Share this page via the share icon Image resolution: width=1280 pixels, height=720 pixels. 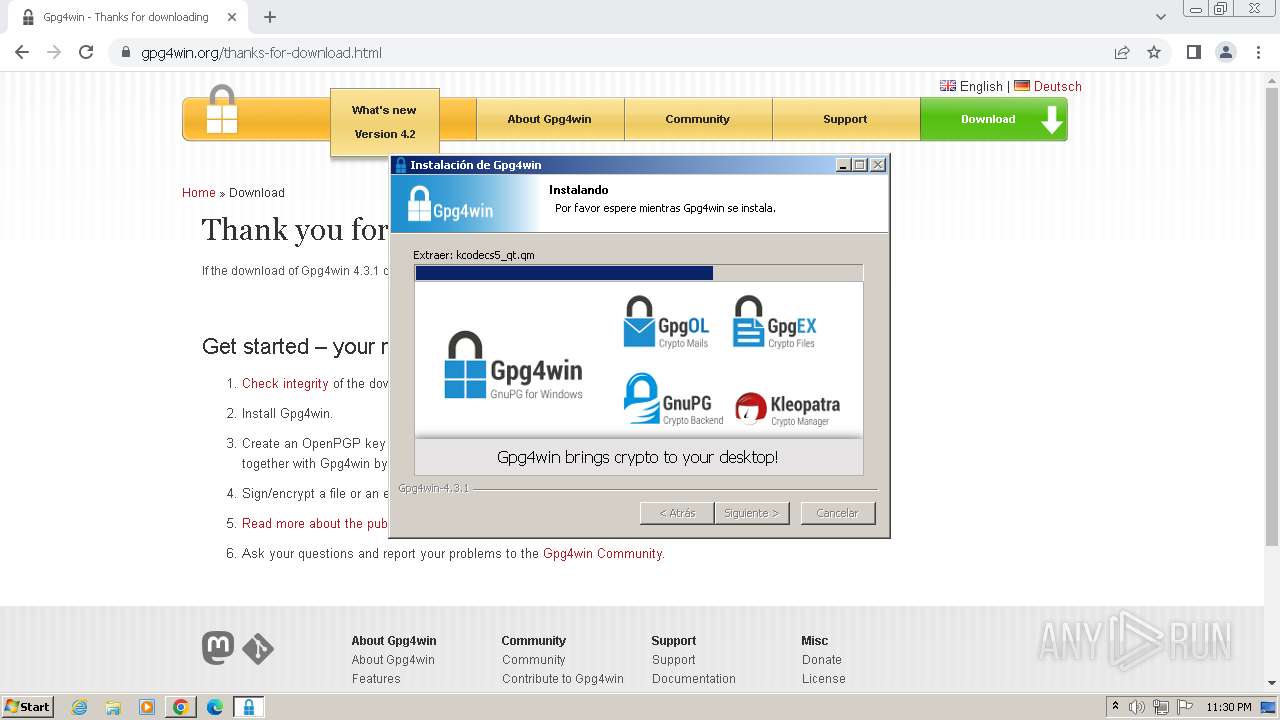click(x=1122, y=53)
